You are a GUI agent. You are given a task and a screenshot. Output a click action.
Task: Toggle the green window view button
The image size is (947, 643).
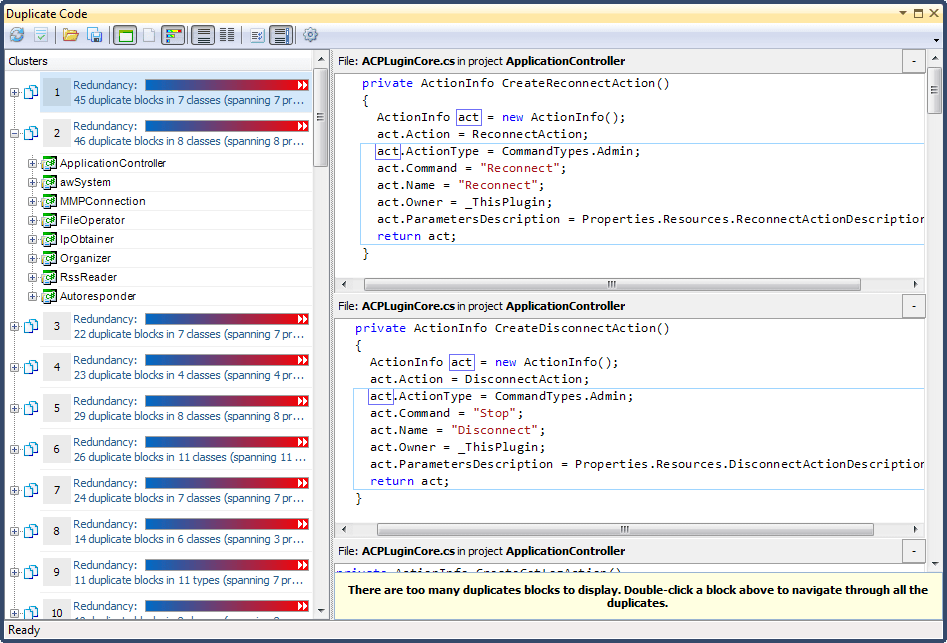click(x=125, y=35)
